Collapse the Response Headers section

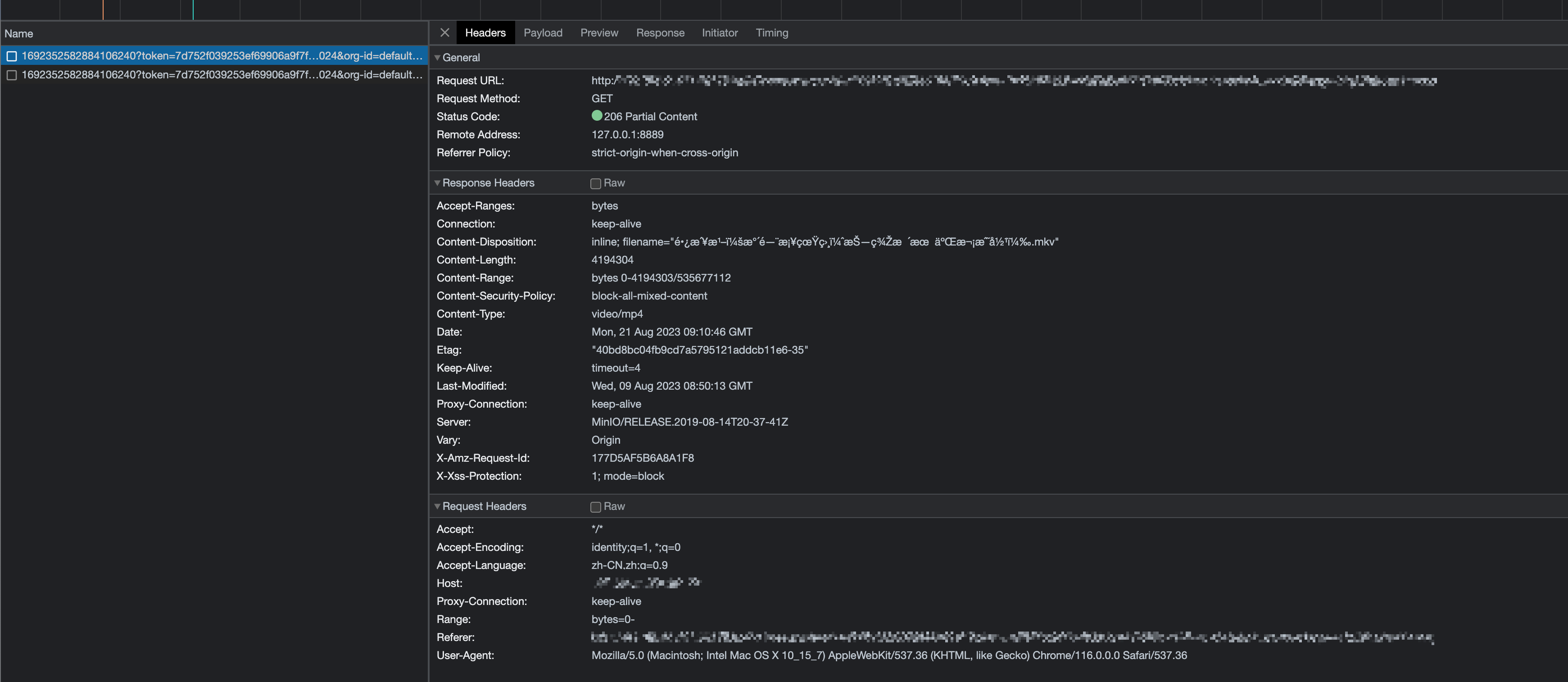pos(437,183)
